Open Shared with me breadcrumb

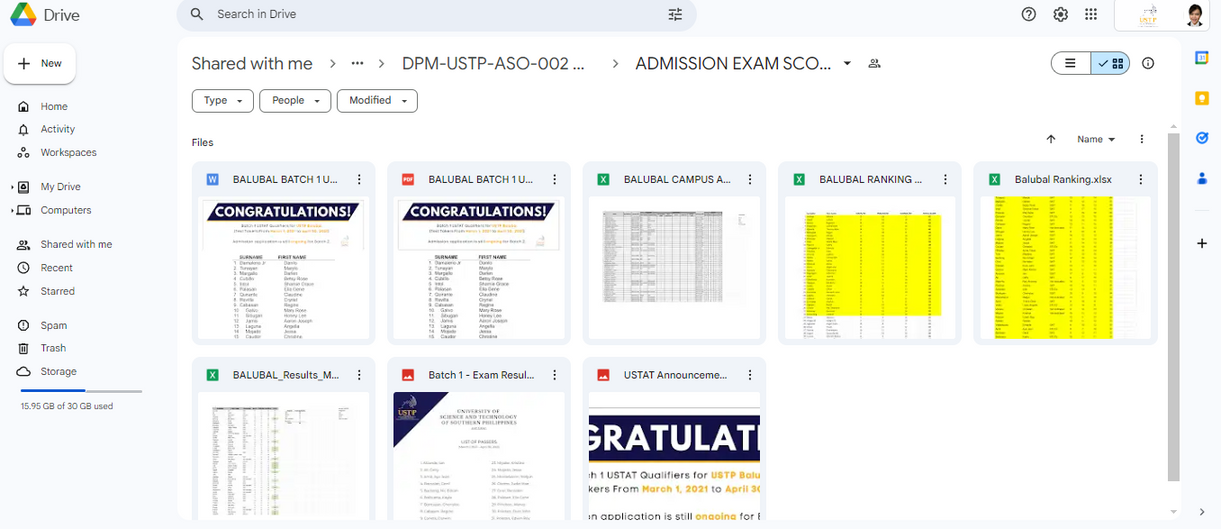click(x=252, y=63)
